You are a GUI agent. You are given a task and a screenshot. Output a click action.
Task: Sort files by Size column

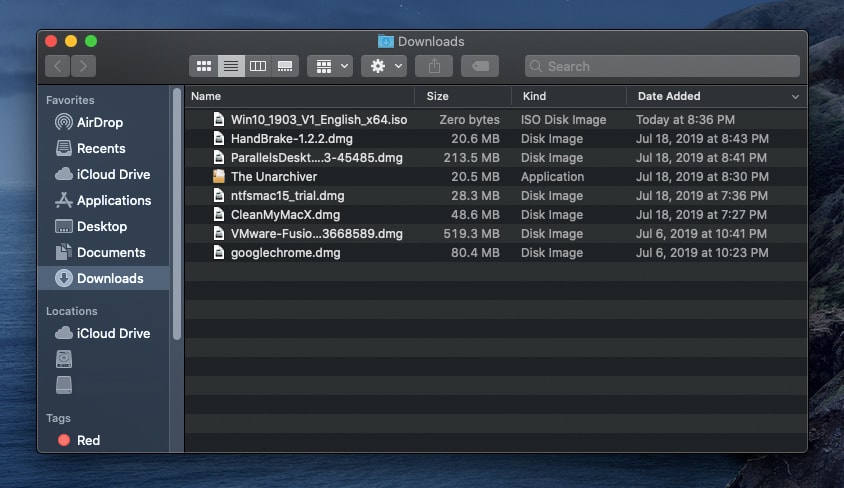click(x=438, y=96)
